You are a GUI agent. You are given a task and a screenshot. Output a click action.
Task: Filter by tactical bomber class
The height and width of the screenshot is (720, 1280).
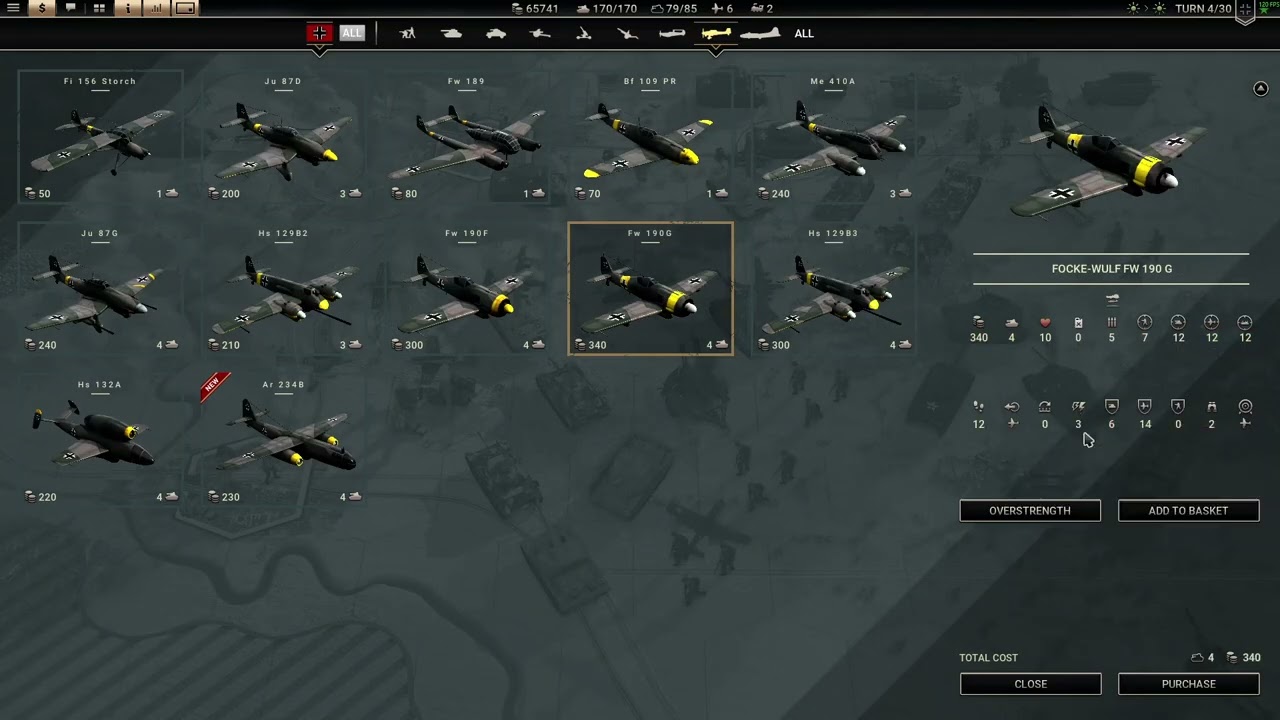[x=716, y=33]
